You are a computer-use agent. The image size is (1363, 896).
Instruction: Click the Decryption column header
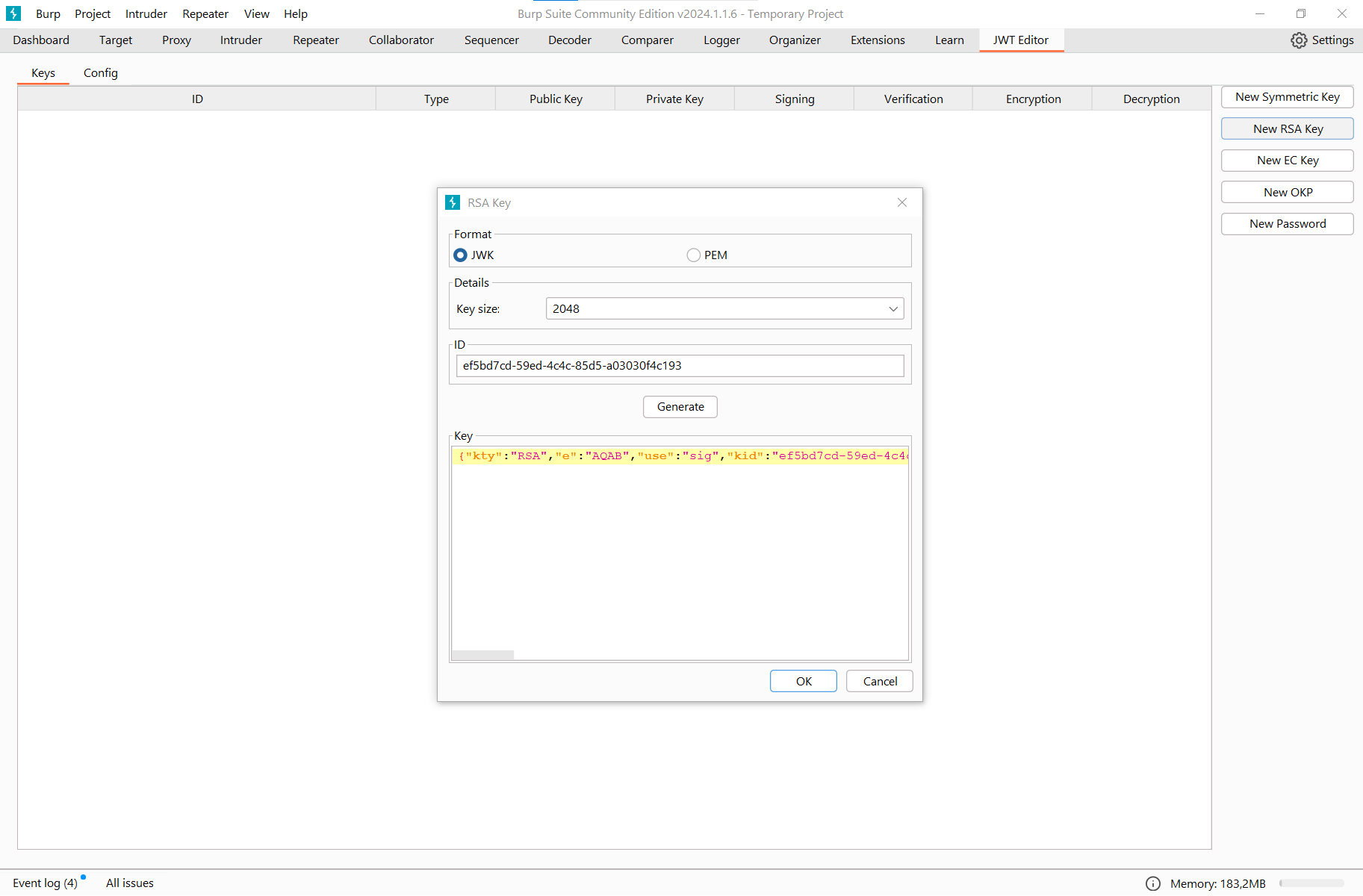pyautogui.click(x=1152, y=99)
